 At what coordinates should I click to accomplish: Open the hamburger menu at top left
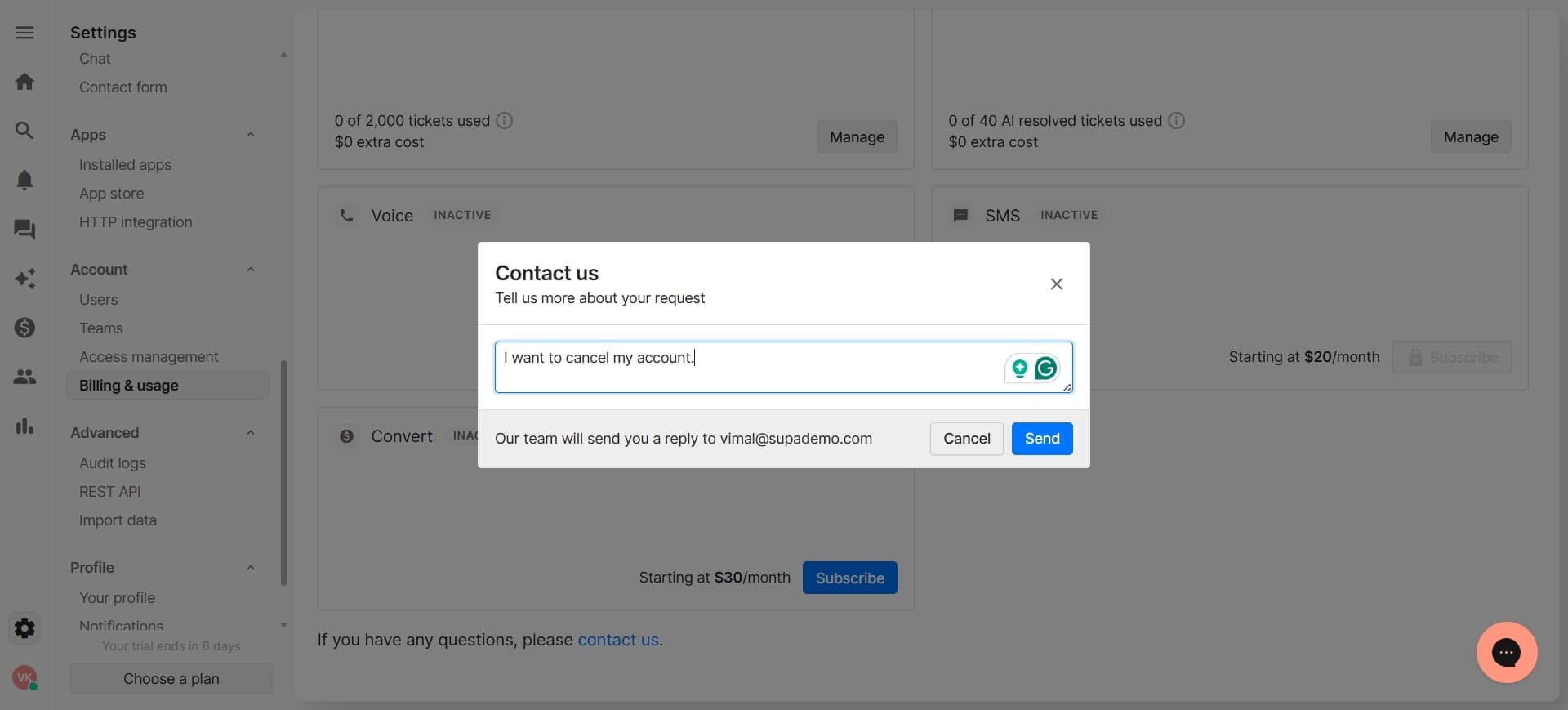(24, 33)
